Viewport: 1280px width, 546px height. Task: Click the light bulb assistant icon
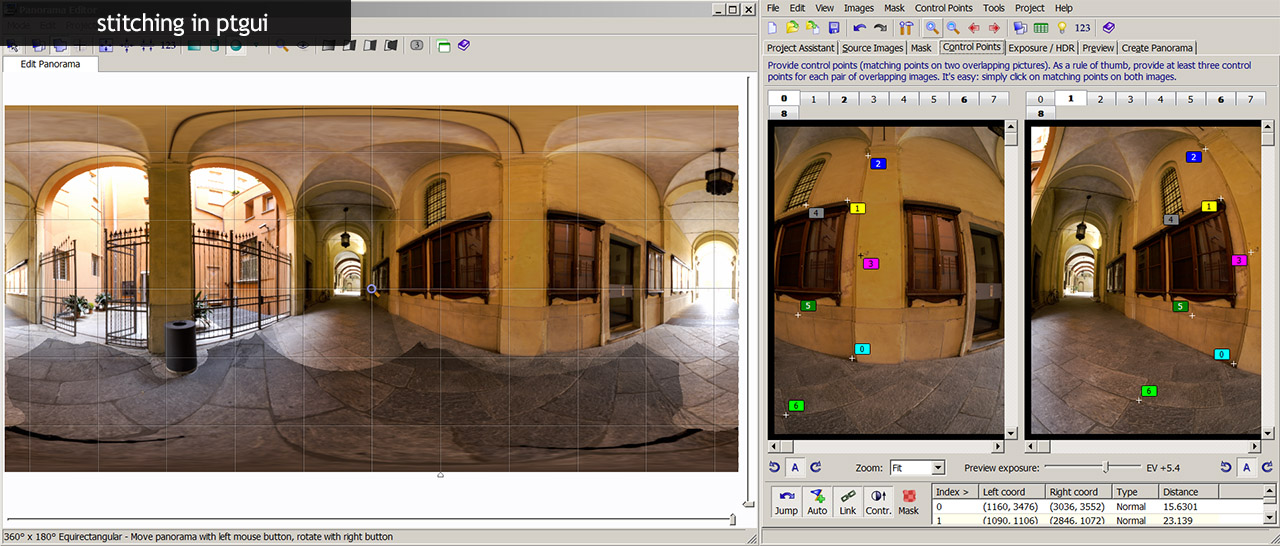point(1062,28)
